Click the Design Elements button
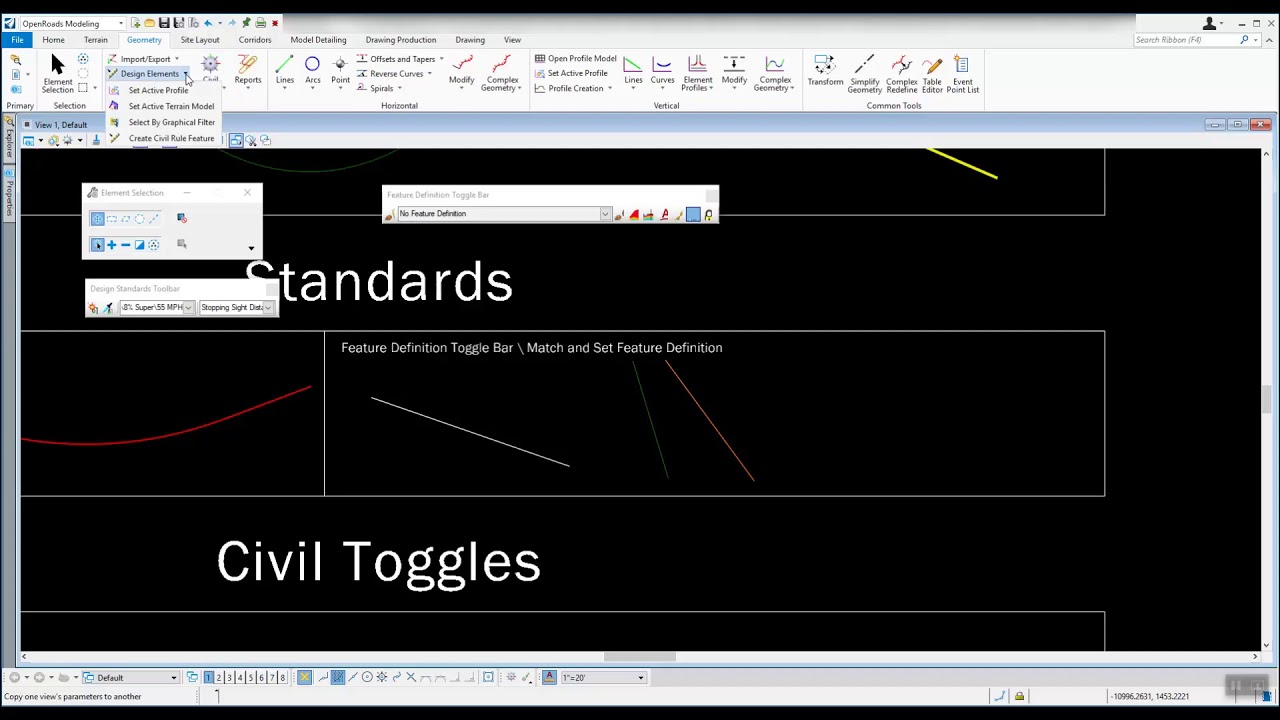 pyautogui.click(x=149, y=74)
